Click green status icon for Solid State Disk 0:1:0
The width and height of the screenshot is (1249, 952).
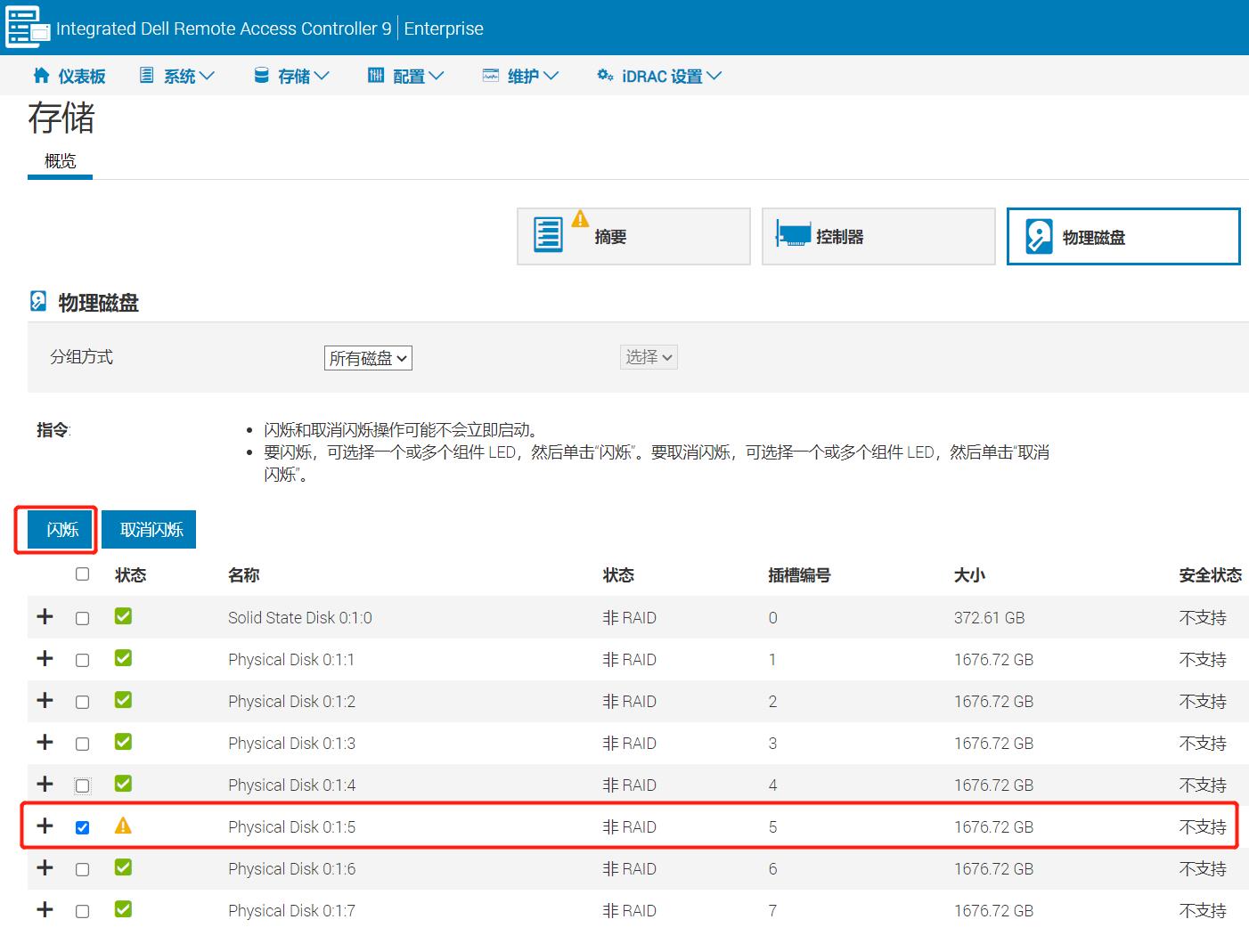pos(123,616)
